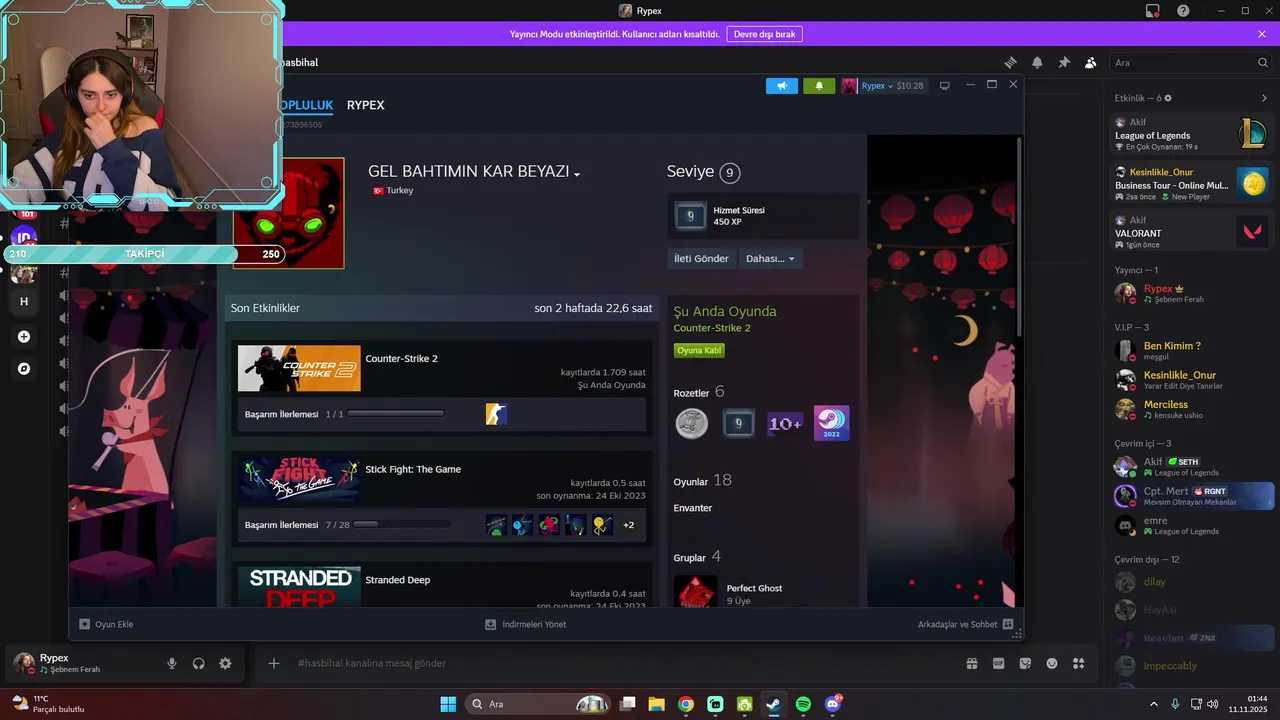The image size is (1280, 720).
Task: Click İleti Gönder button
Action: pos(701,258)
